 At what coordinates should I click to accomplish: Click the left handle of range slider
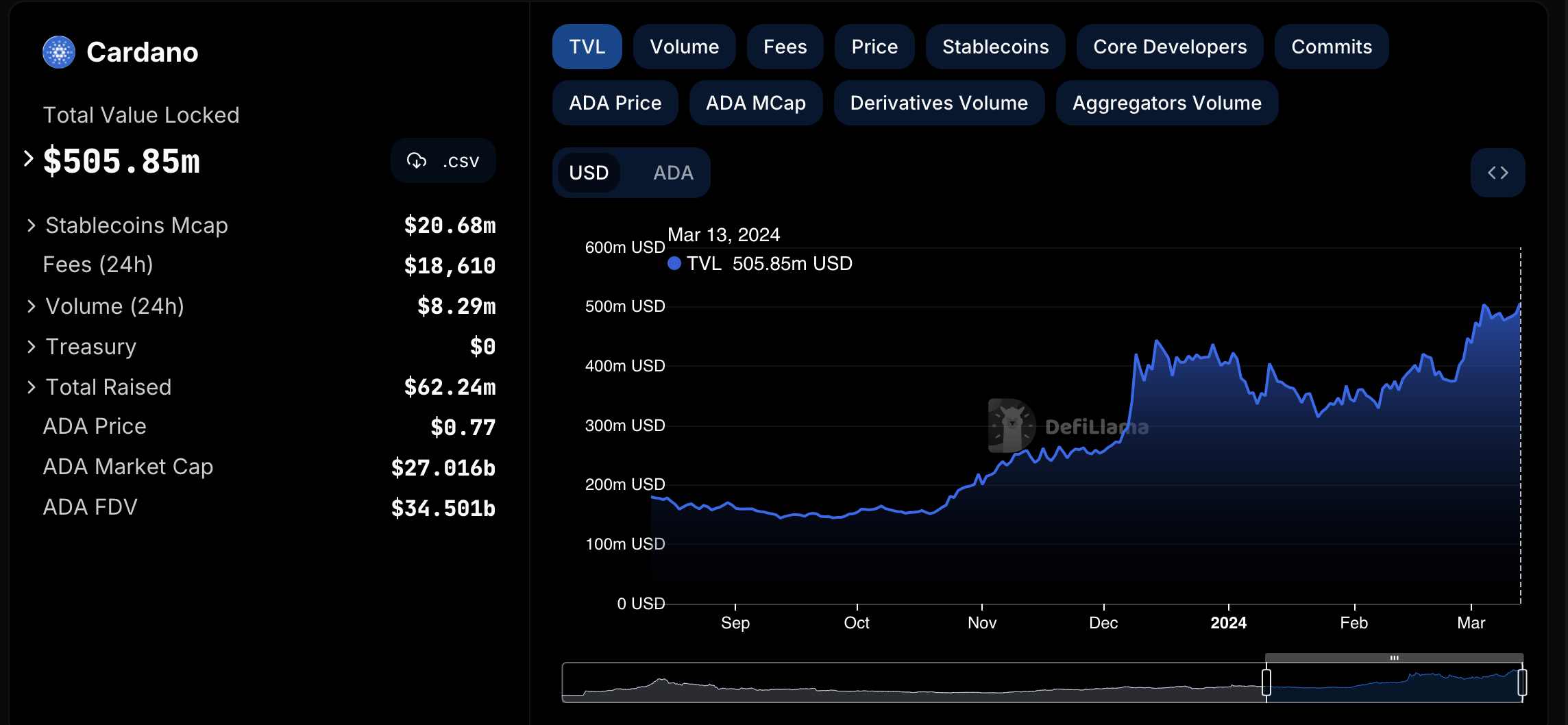point(1266,683)
